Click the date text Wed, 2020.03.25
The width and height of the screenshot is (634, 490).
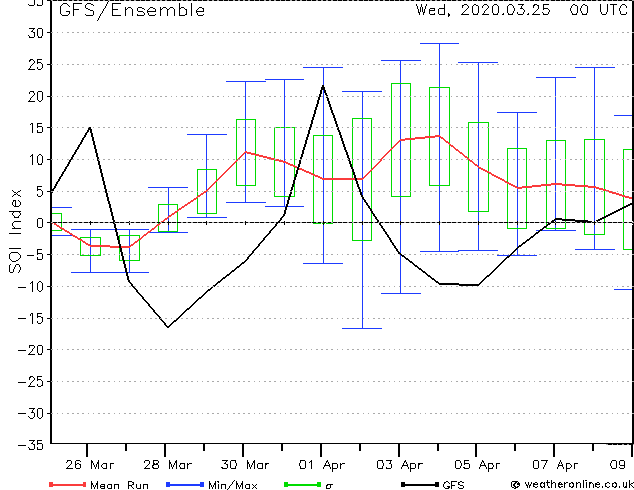coord(483,10)
